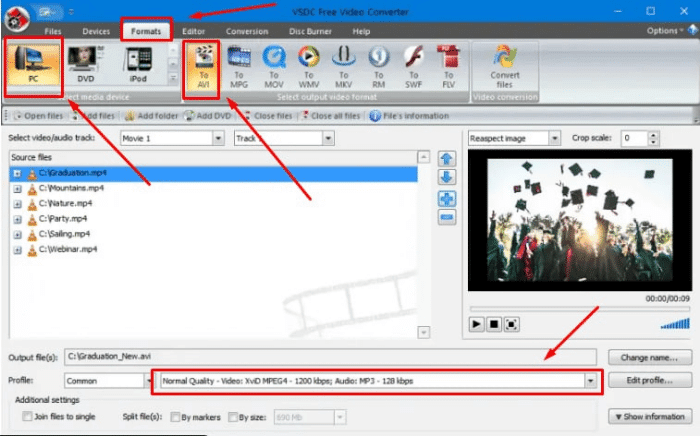Viewport: 700px width, 438px height.
Task: Open the Track 1 audio dropdown
Action: [x=328, y=138]
